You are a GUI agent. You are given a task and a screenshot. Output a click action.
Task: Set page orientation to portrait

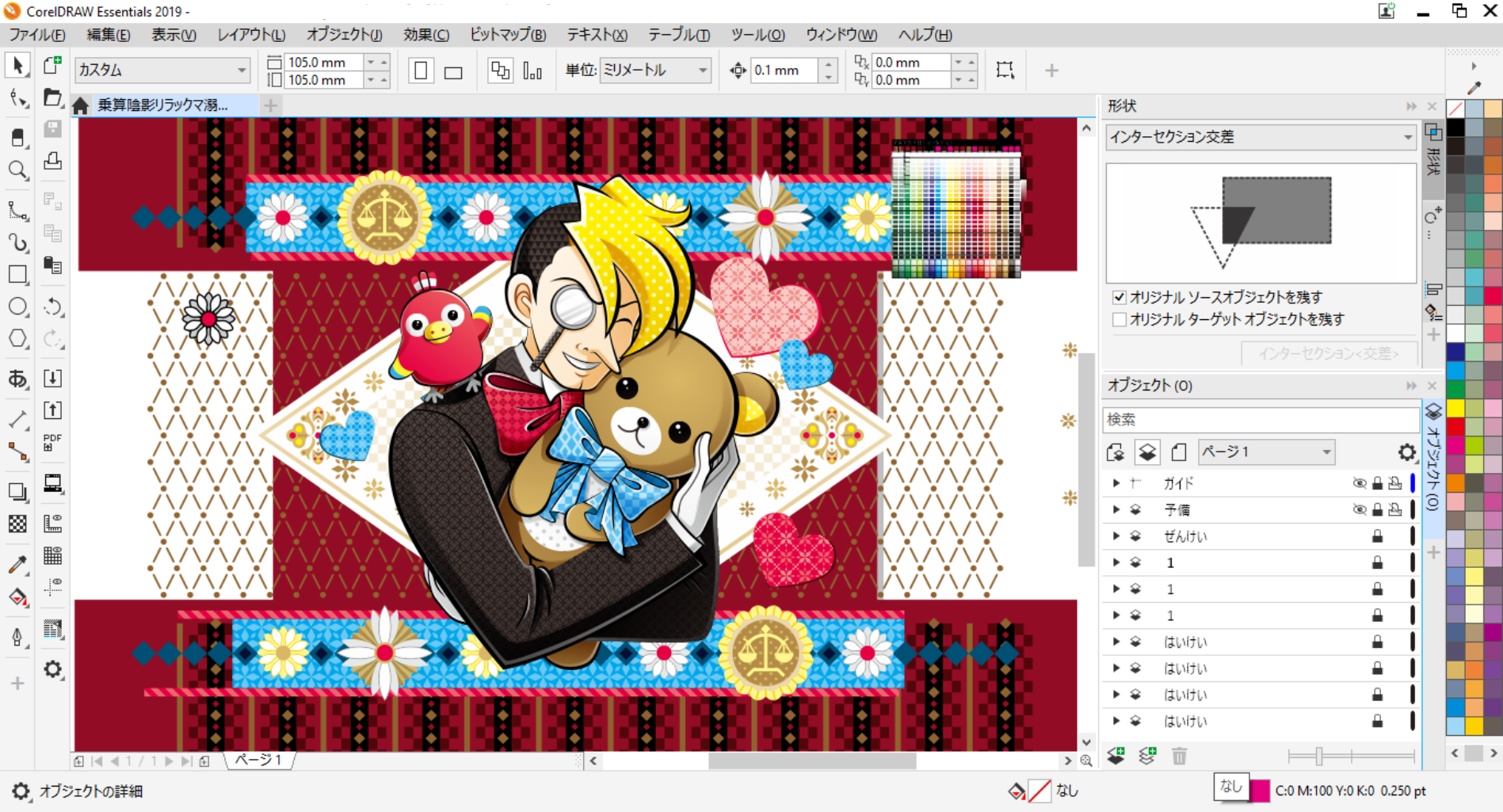click(x=421, y=71)
